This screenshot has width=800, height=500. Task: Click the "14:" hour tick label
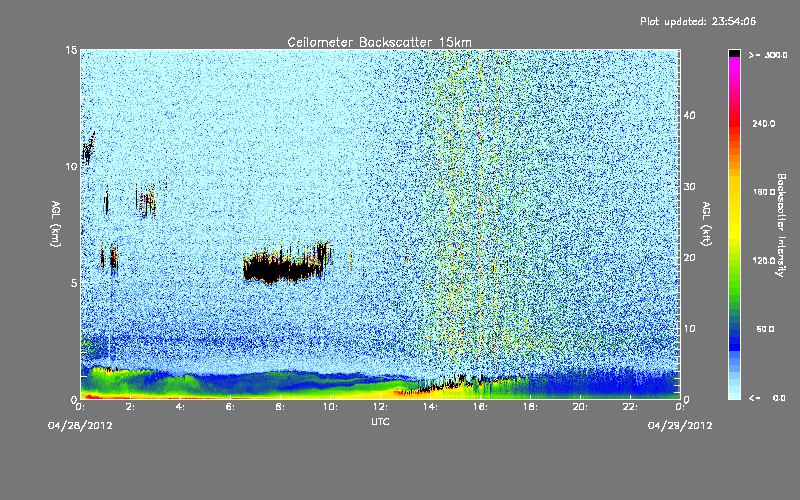(x=430, y=407)
